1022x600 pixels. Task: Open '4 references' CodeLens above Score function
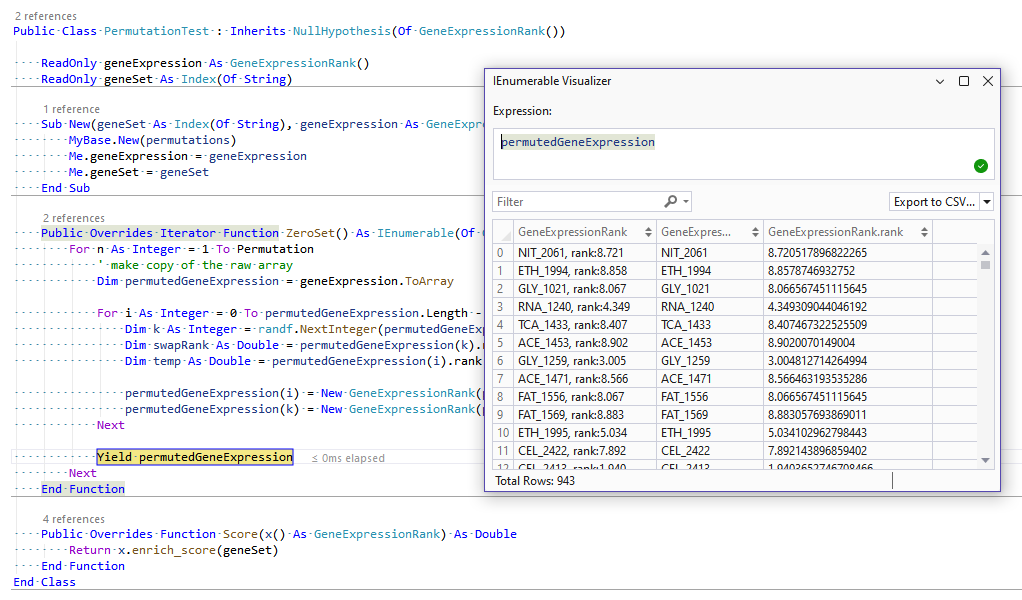coord(73,519)
